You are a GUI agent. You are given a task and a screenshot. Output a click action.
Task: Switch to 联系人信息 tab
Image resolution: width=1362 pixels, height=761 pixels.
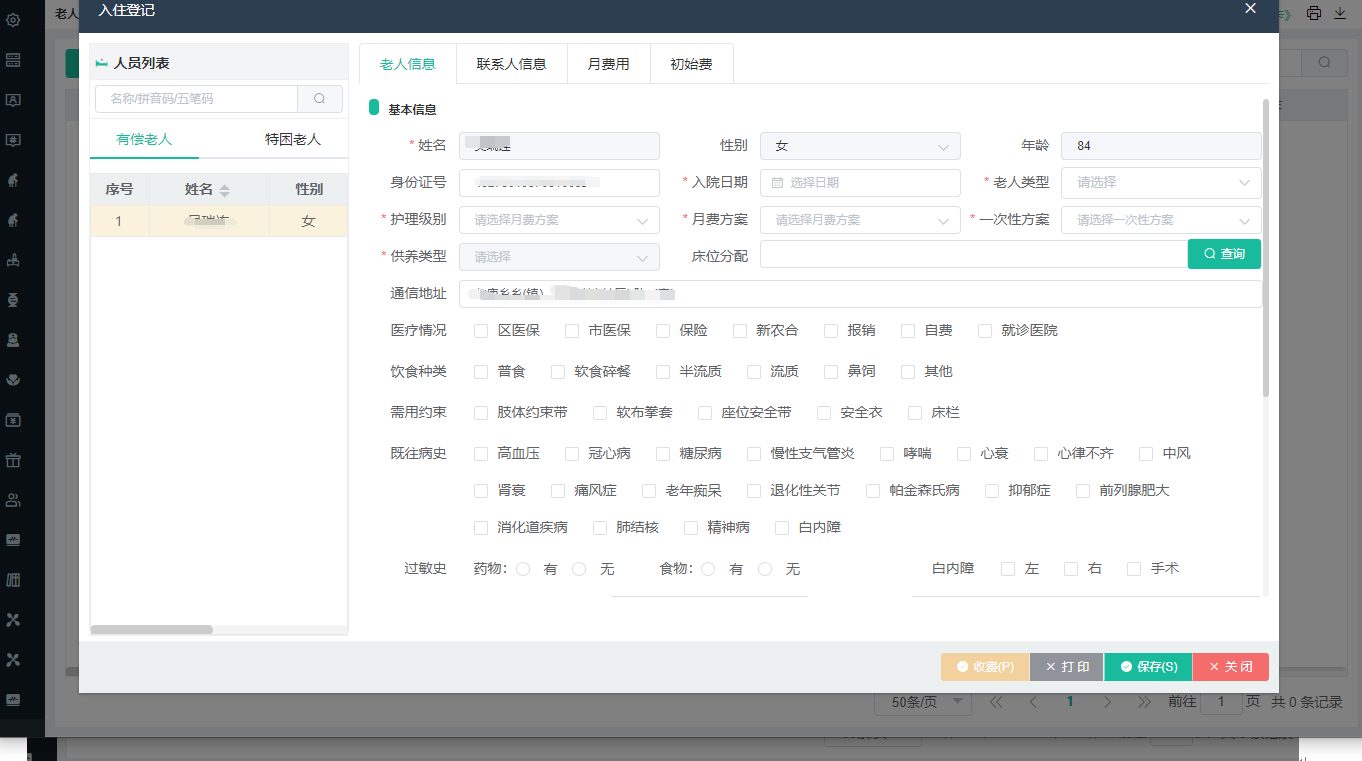pyautogui.click(x=511, y=64)
